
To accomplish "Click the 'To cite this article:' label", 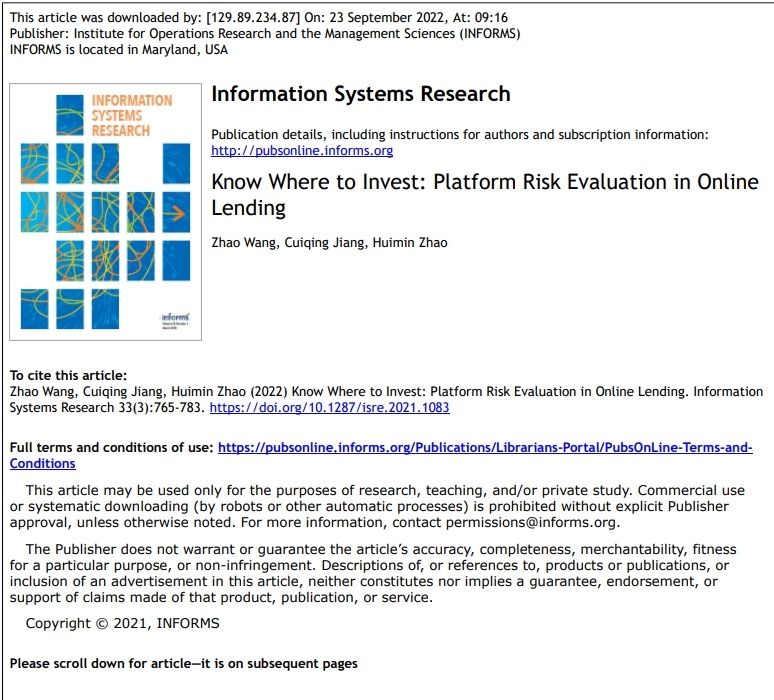I will click(x=68, y=376).
